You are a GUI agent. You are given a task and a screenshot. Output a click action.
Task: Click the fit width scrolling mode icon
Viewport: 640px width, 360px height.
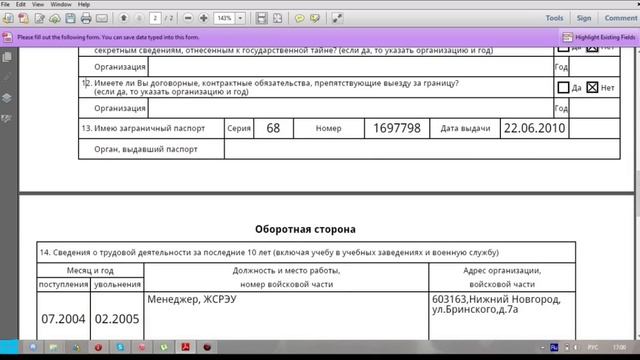(x=261, y=18)
